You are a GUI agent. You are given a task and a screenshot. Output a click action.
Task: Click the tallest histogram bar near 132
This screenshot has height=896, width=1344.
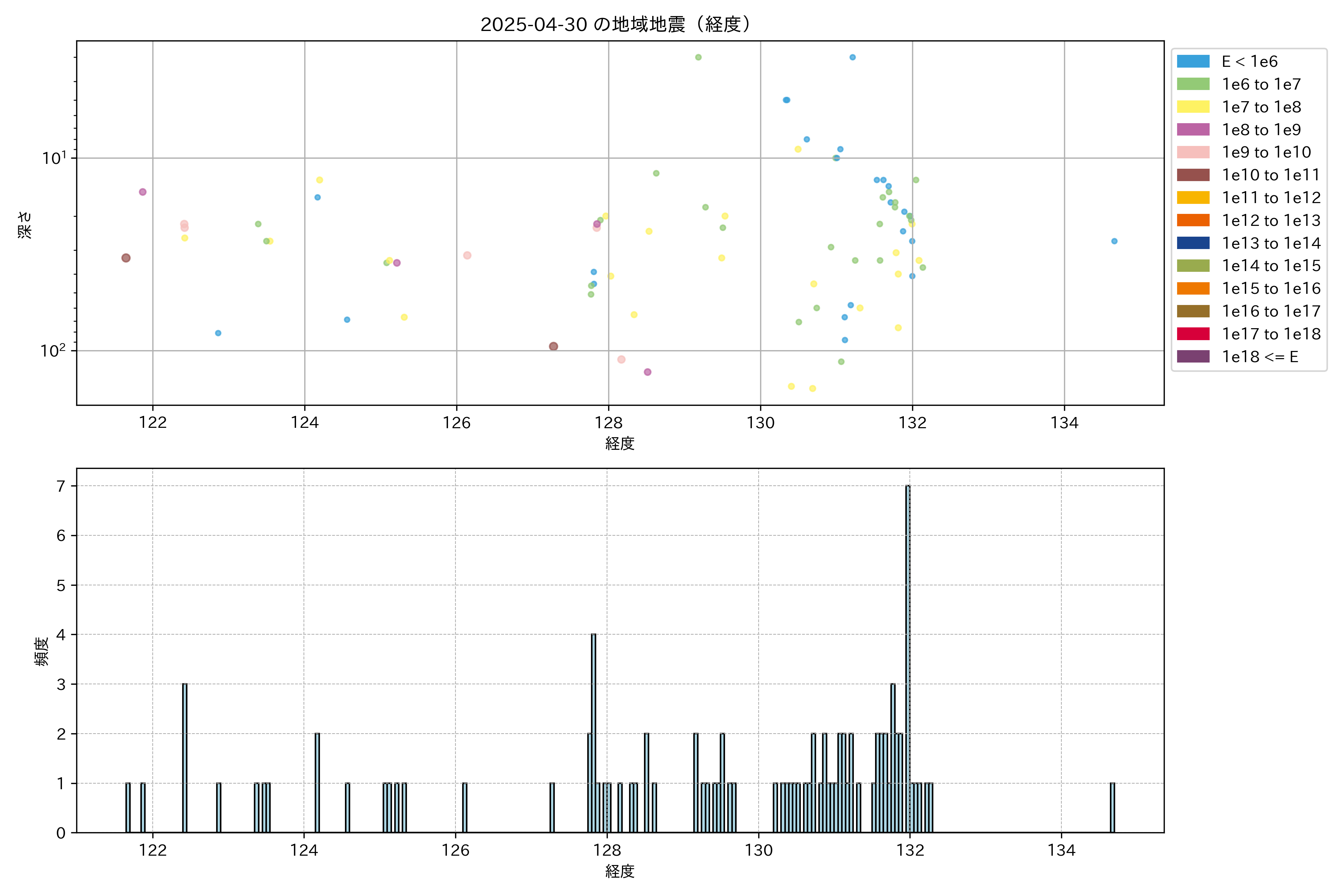click(908, 657)
